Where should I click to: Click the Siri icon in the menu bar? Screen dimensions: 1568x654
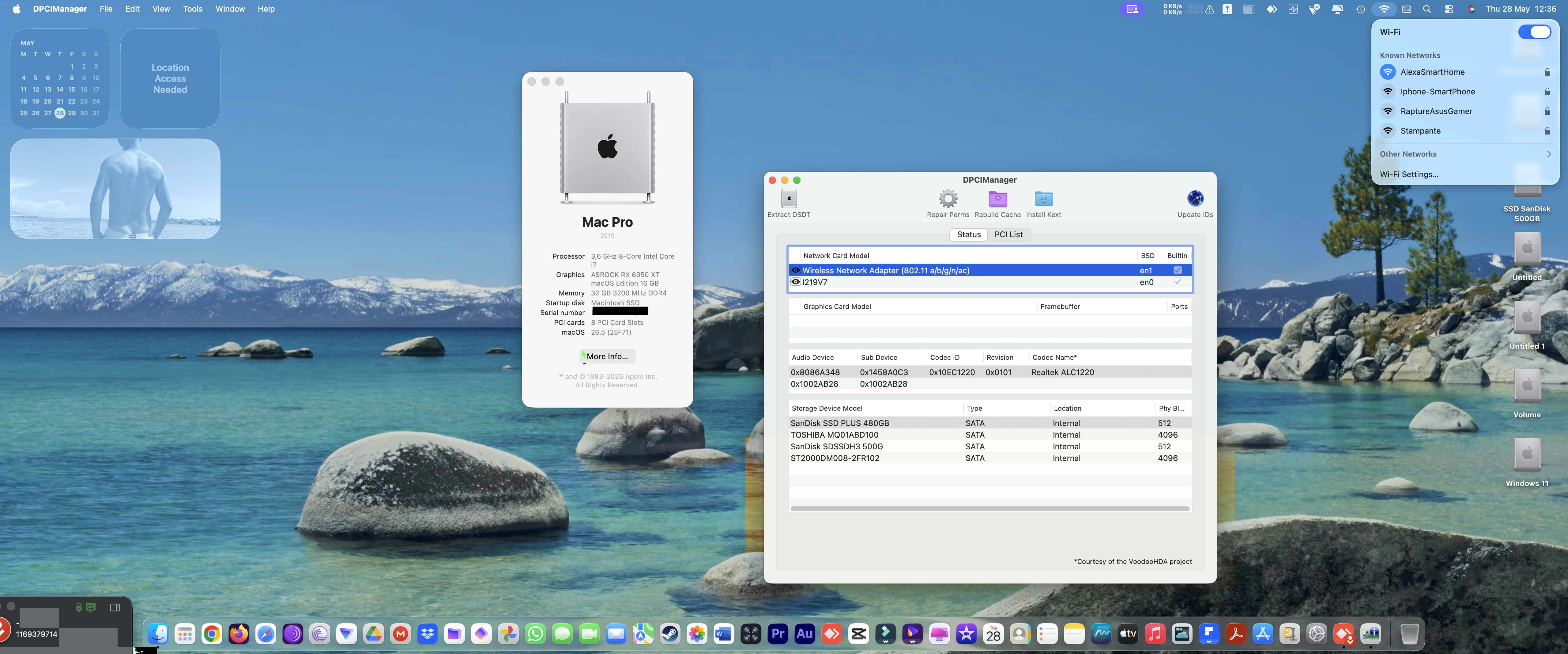coord(1471,9)
